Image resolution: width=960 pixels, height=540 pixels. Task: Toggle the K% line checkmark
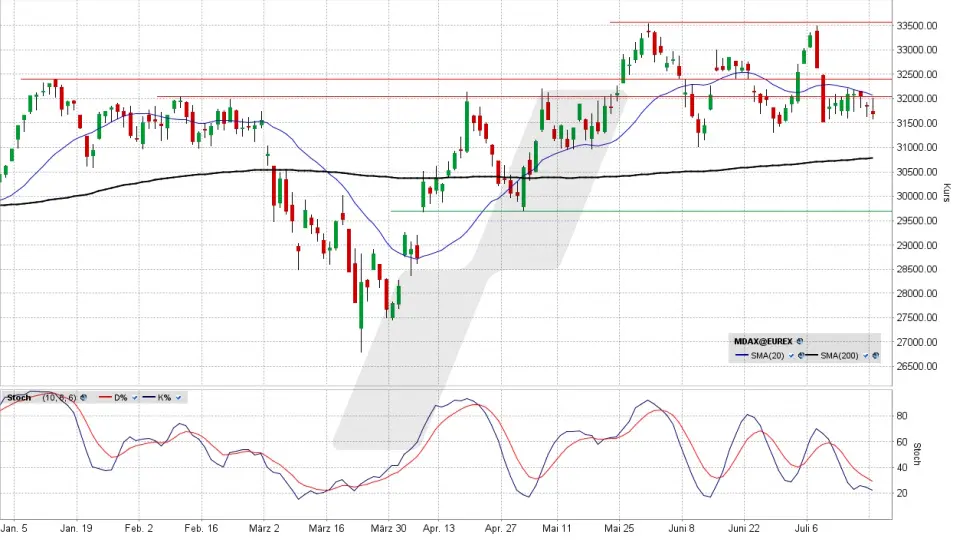[x=179, y=397]
